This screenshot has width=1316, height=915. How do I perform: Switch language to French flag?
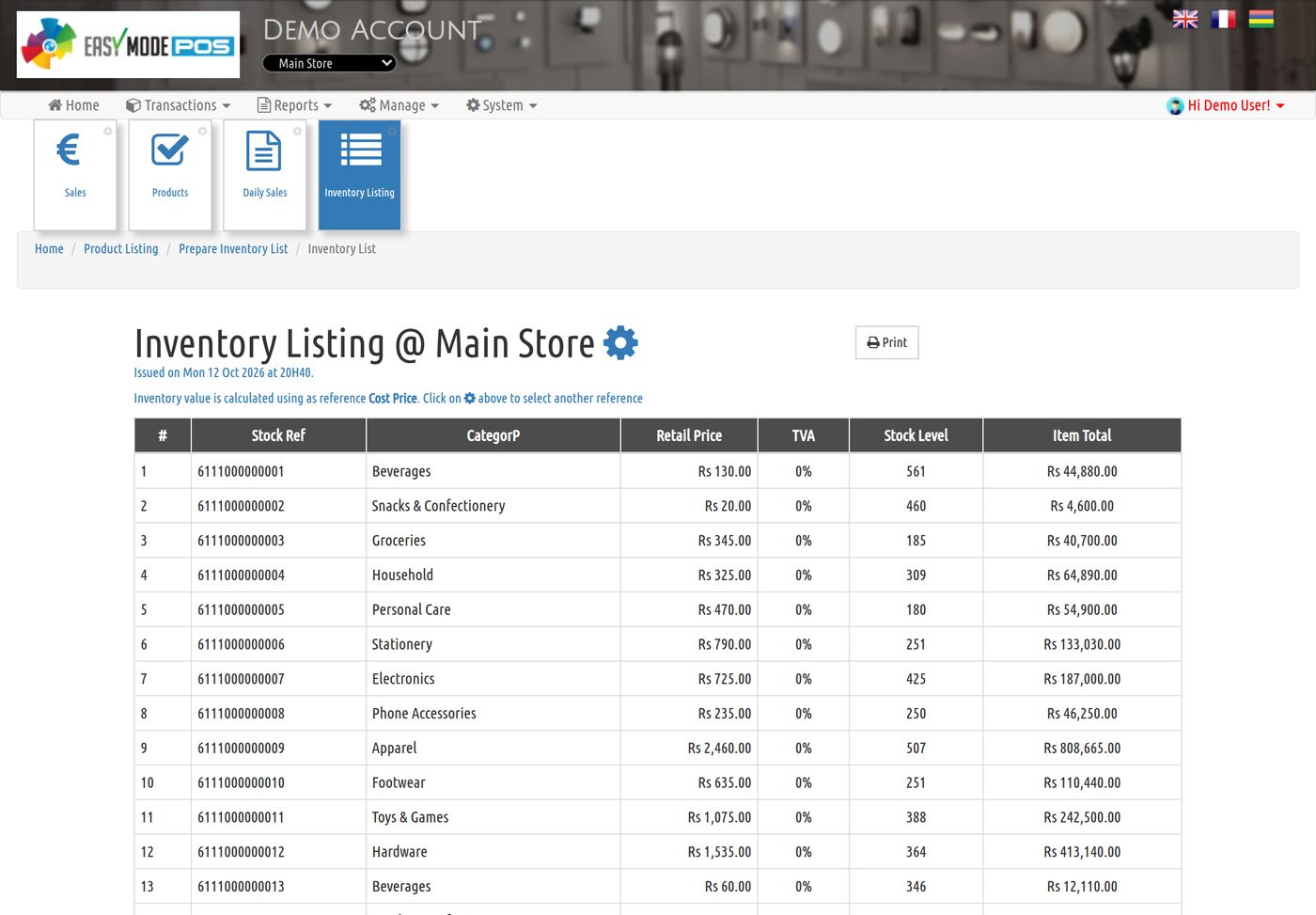(1223, 19)
